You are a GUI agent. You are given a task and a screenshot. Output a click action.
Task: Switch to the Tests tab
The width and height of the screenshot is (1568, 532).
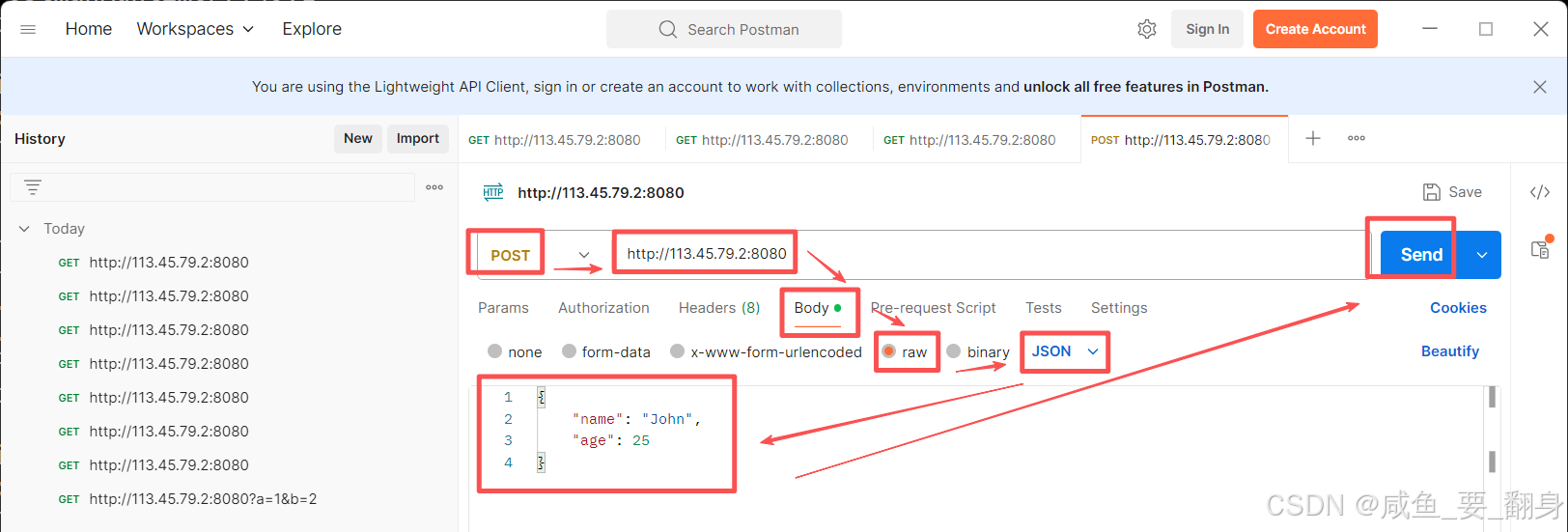click(x=1044, y=308)
